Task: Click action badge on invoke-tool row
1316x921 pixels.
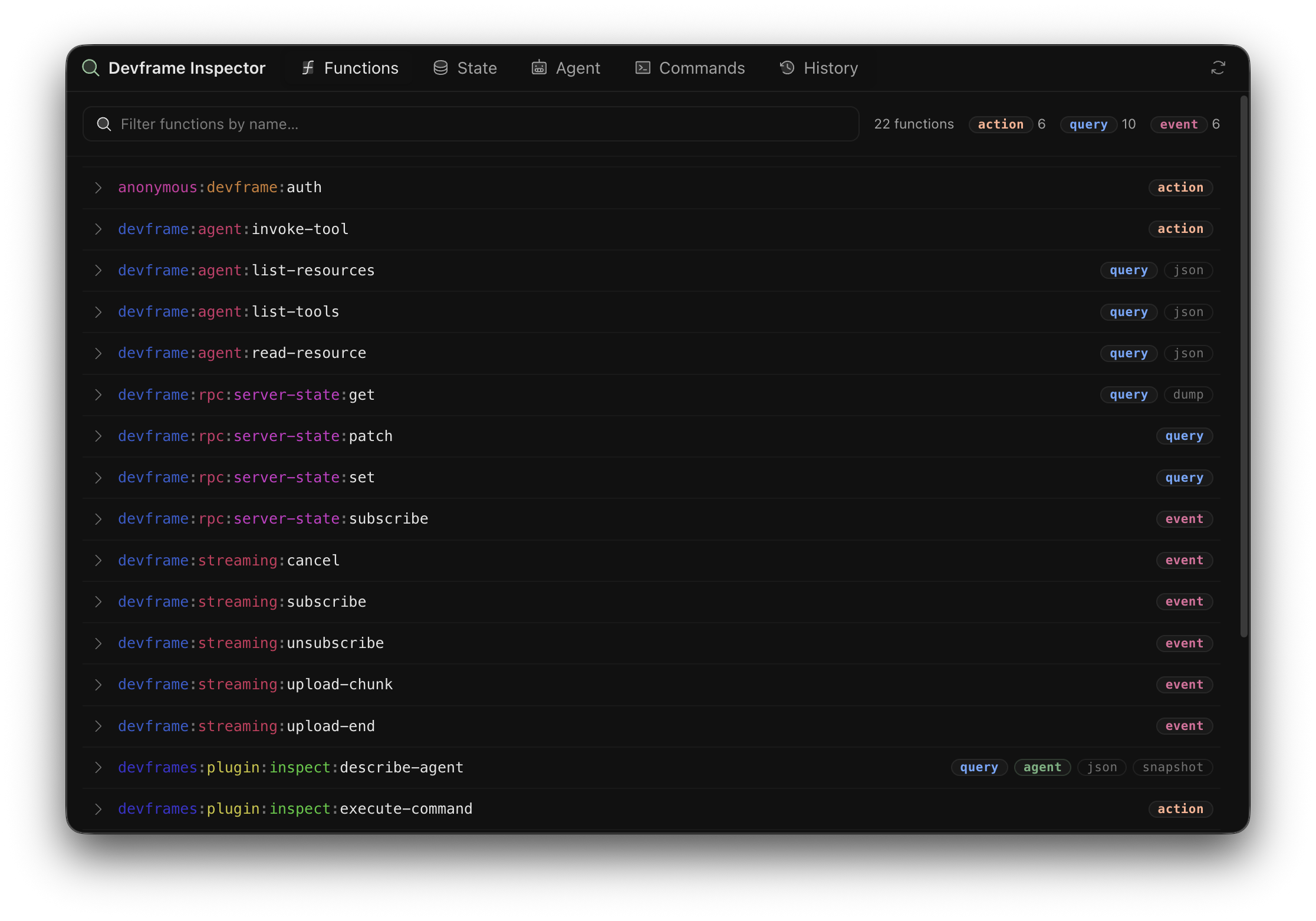Action: (x=1180, y=229)
